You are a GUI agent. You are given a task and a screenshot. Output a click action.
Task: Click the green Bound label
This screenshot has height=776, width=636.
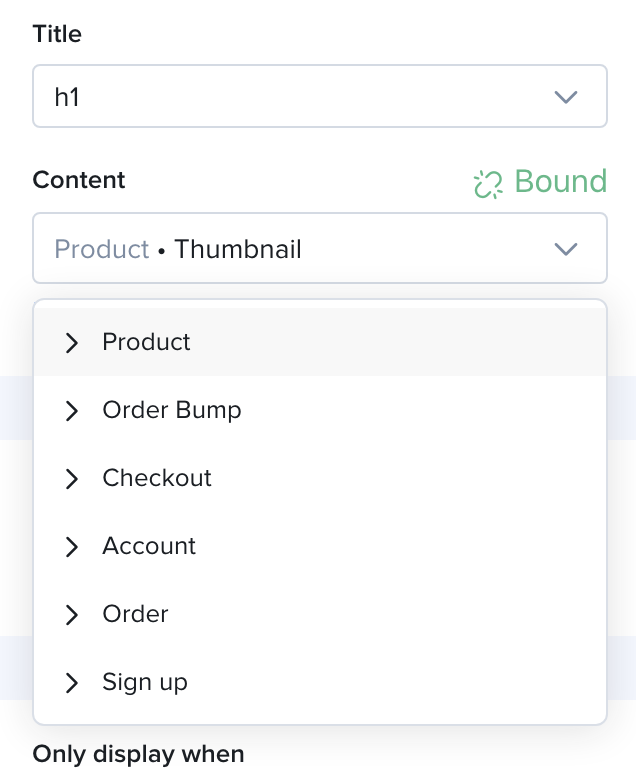coord(560,181)
